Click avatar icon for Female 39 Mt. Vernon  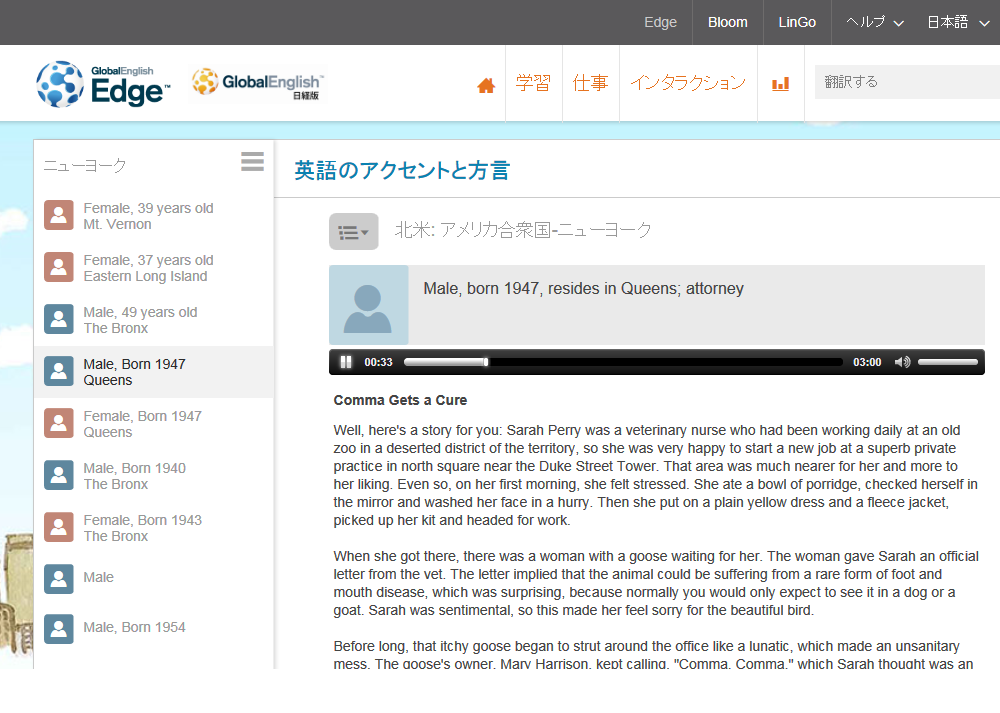[x=59, y=215]
